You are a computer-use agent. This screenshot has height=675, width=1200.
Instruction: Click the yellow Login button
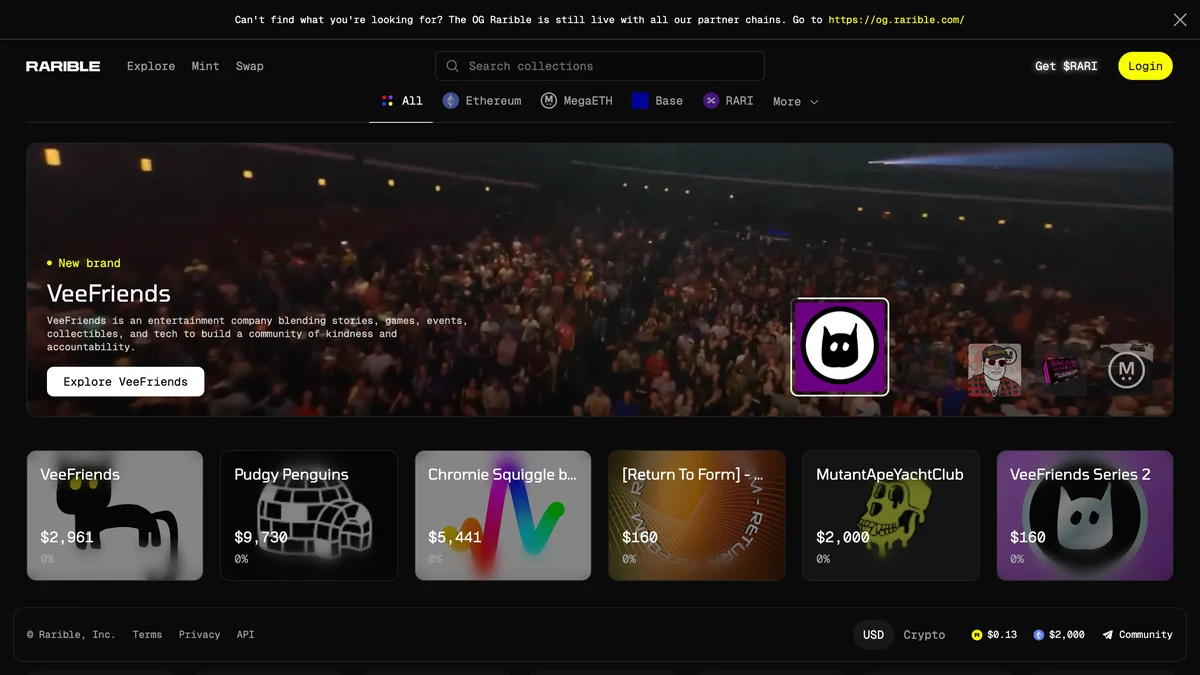[x=1145, y=66]
